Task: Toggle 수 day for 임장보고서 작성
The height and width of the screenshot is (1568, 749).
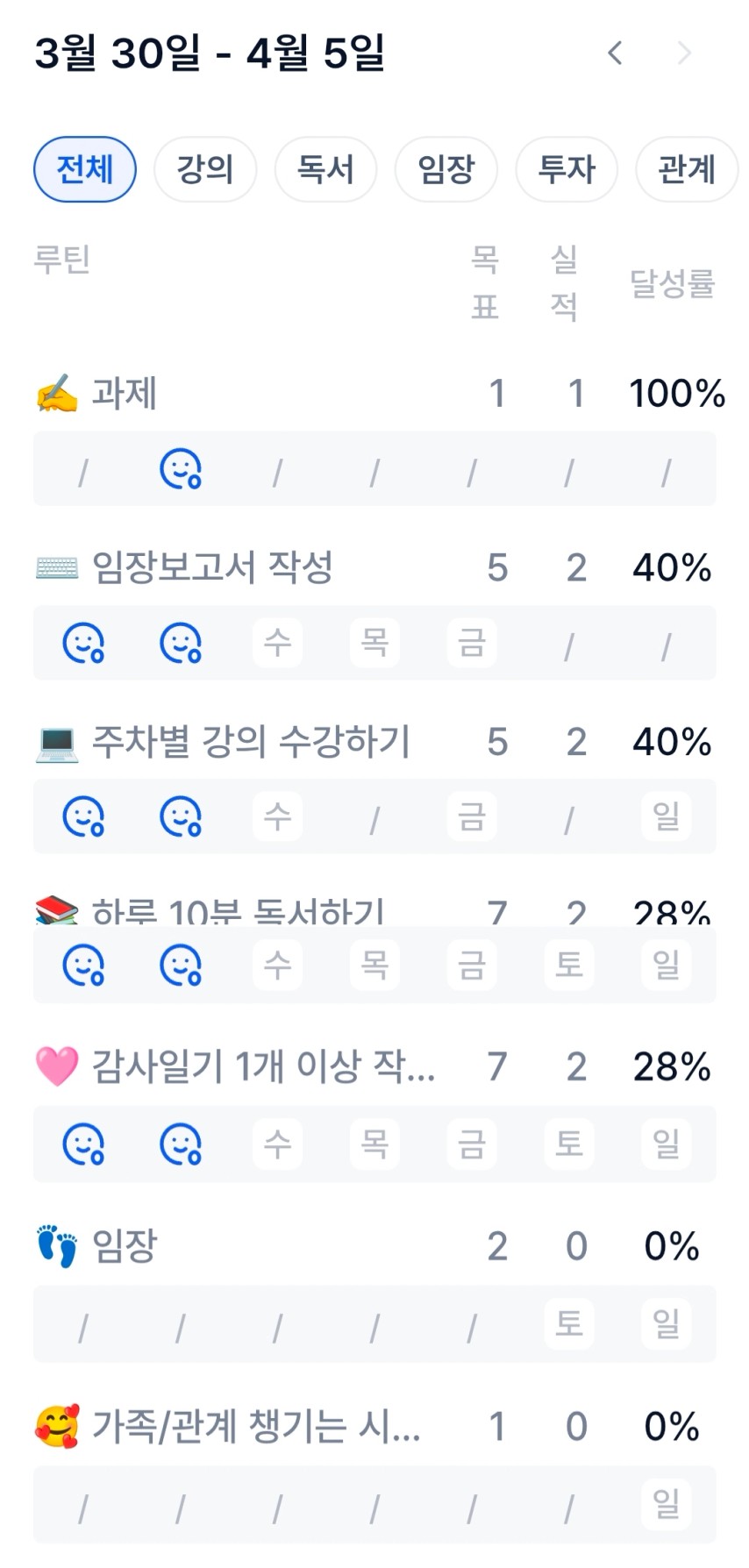Action: pos(278,643)
